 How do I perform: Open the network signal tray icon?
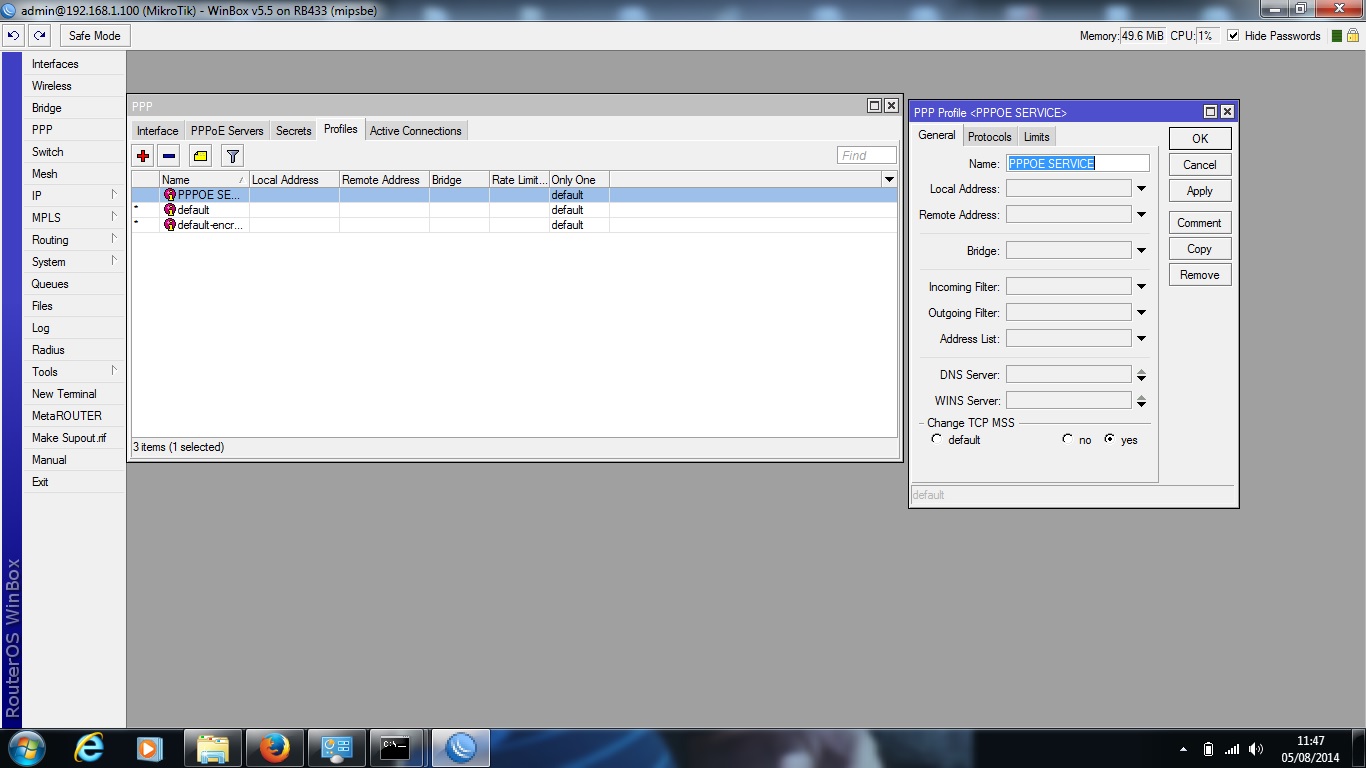click(1232, 749)
